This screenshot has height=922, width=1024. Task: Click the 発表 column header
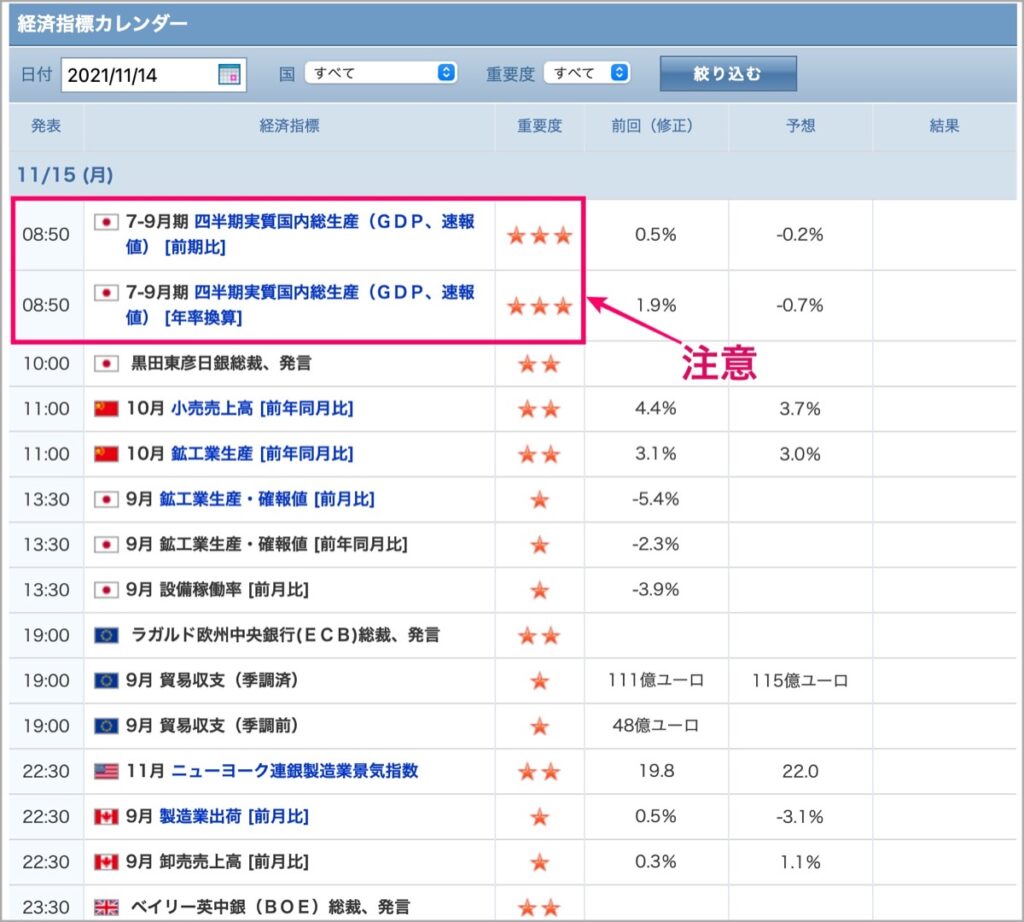pos(46,125)
